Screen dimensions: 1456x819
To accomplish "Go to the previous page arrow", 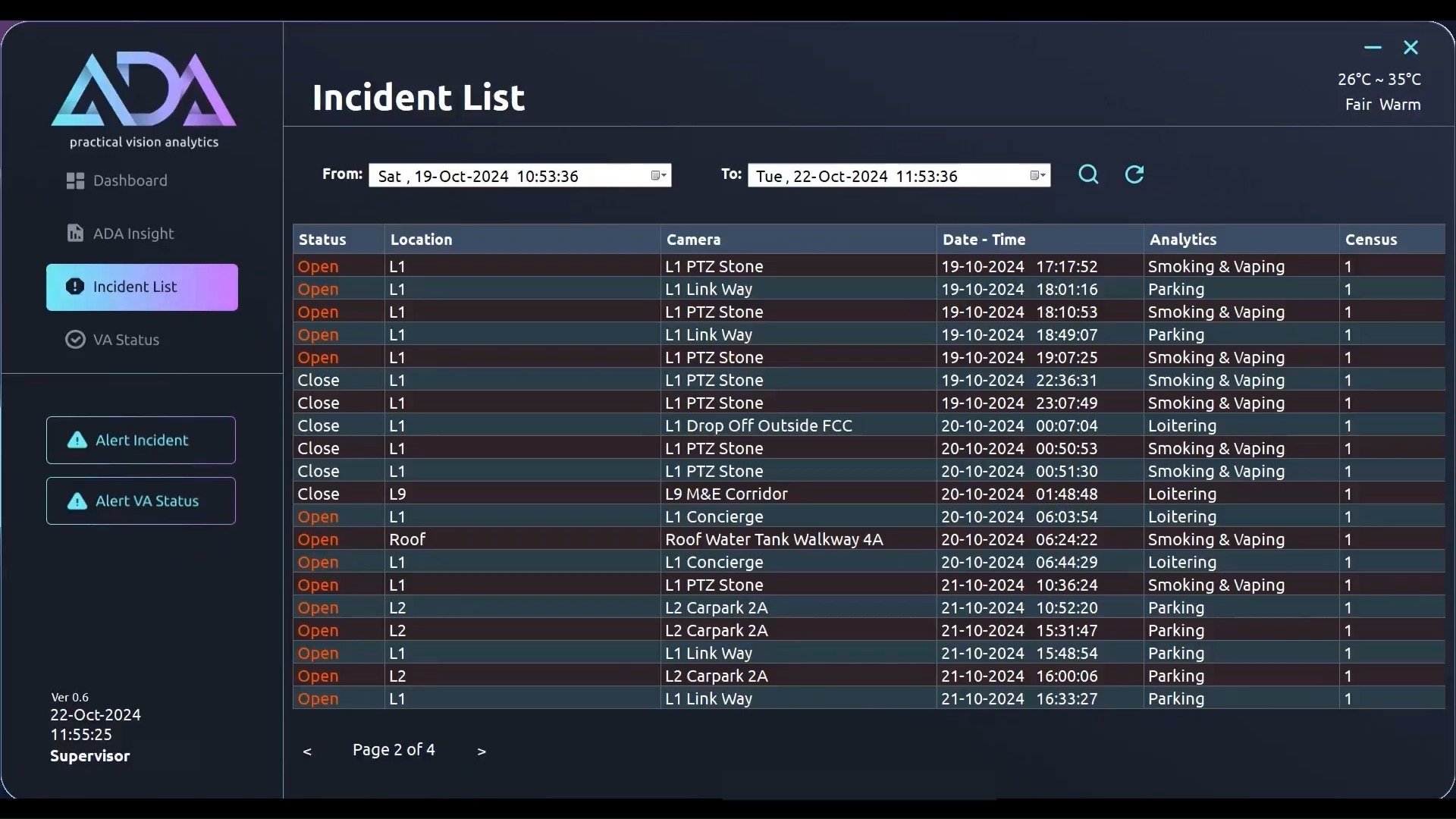I will (307, 751).
